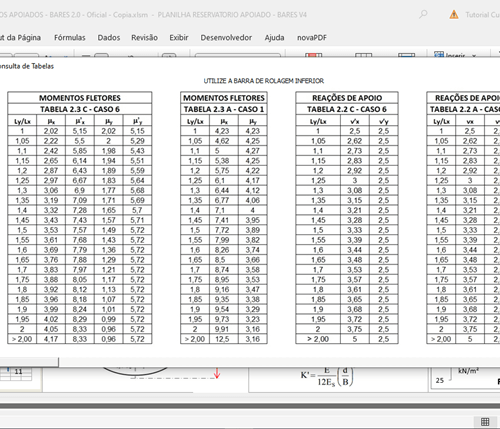Click the 'REAÇÕES DE APOIO' header above Tabela 2.2 C

coord(347,98)
